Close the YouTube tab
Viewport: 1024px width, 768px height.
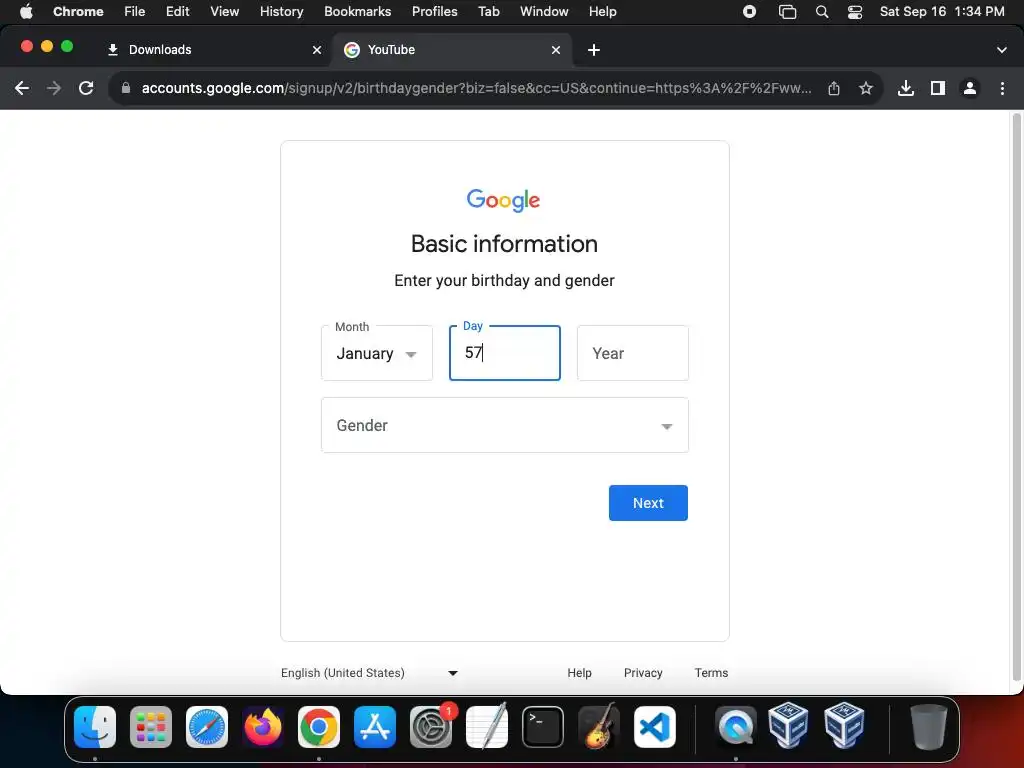[556, 50]
